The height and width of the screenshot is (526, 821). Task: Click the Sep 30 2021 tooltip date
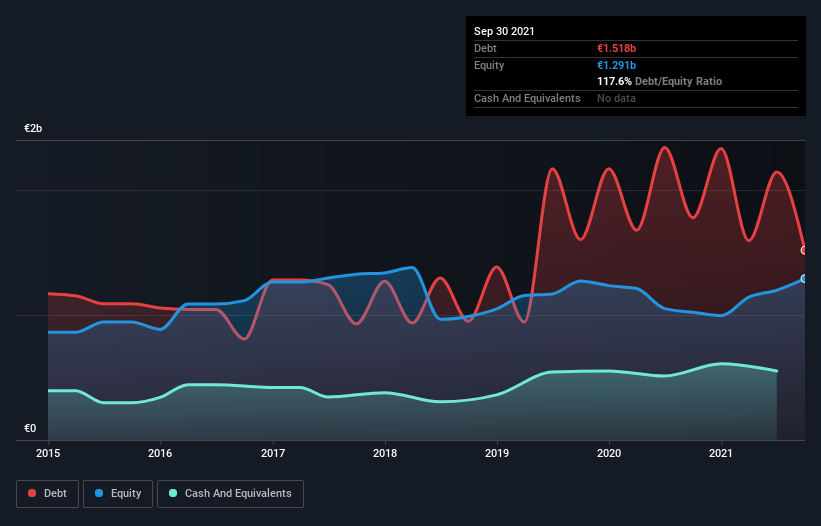pyautogui.click(x=504, y=31)
